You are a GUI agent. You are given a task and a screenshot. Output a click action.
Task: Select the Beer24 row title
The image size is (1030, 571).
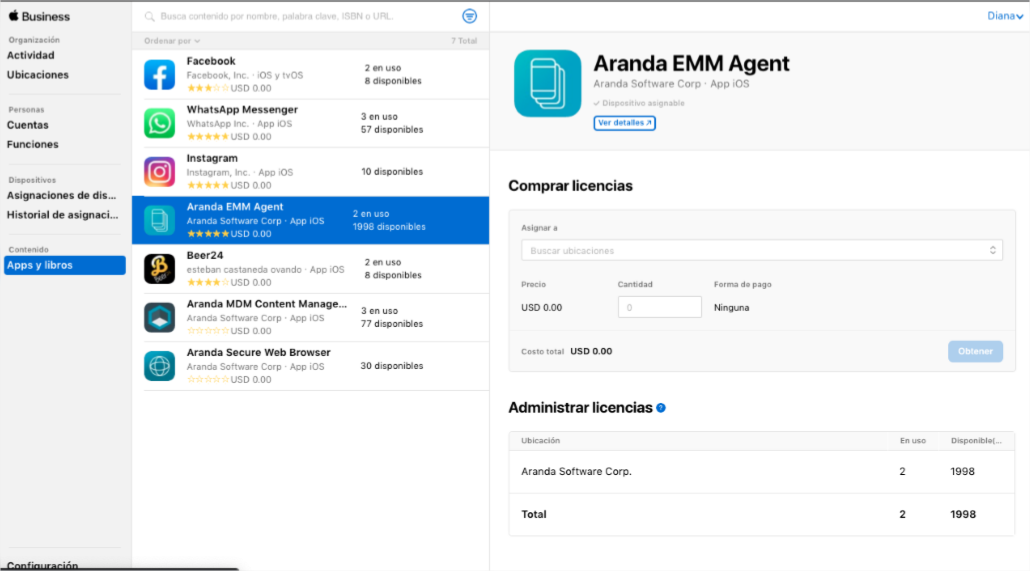(x=205, y=256)
